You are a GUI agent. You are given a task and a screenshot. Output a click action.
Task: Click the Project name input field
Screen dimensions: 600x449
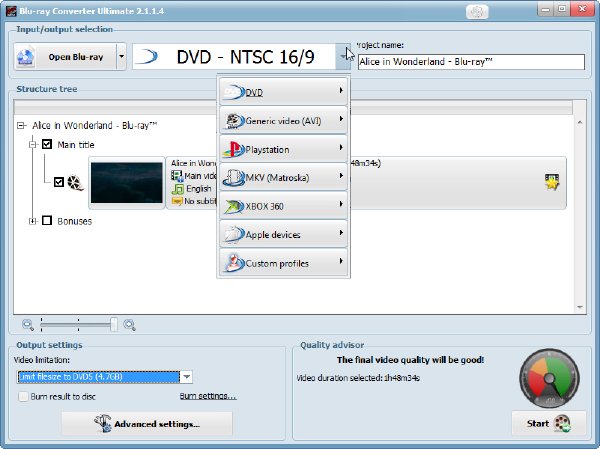471,62
